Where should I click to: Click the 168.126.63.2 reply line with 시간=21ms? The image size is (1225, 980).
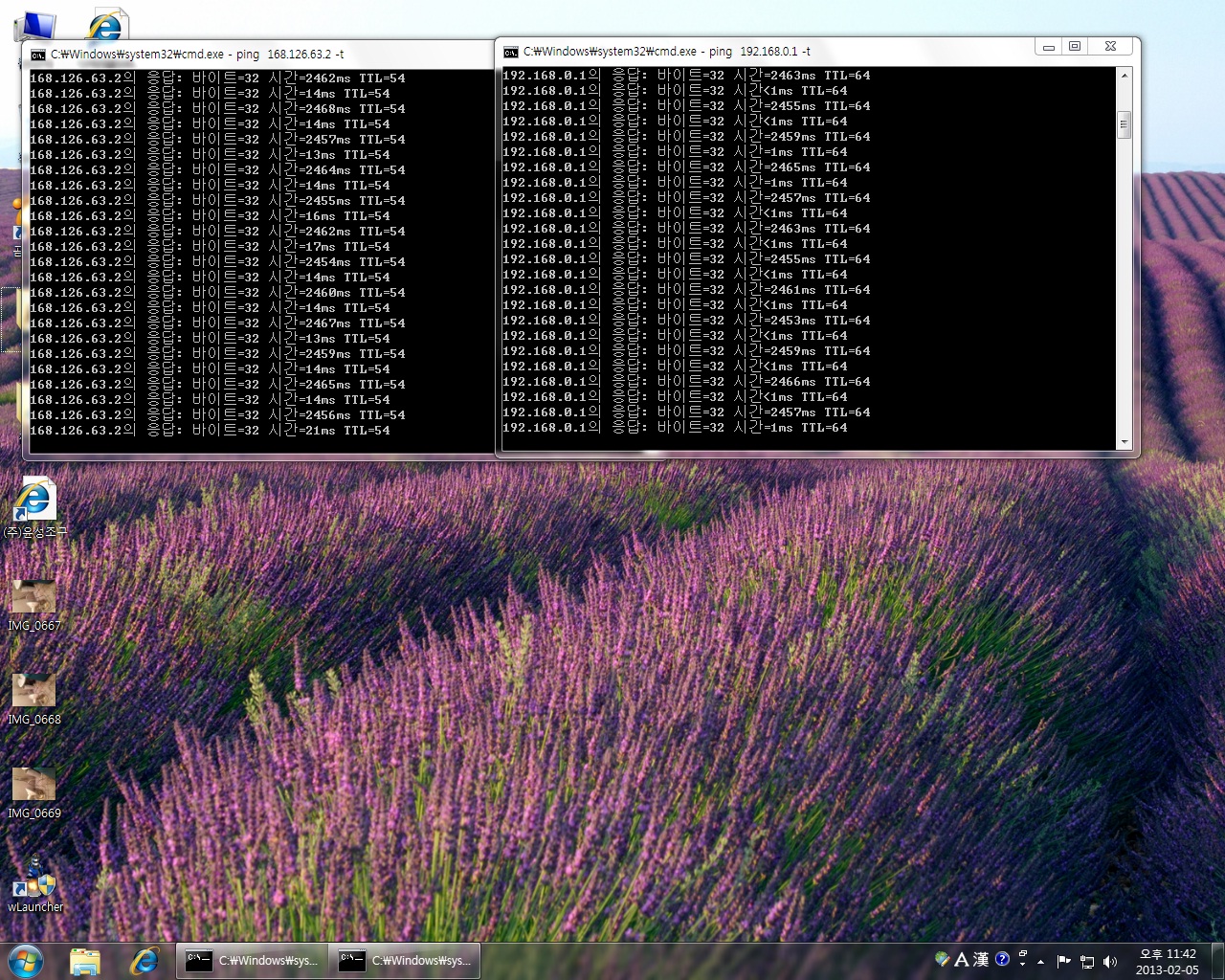[x=210, y=431]
